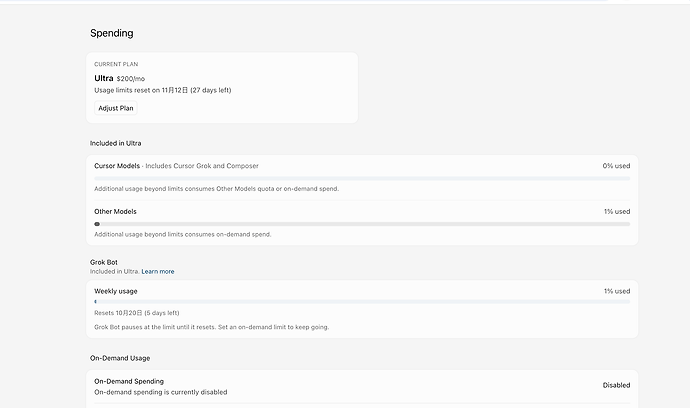
Task: Click the Ultra plan name in Current Plan
Action: point(104,78)
